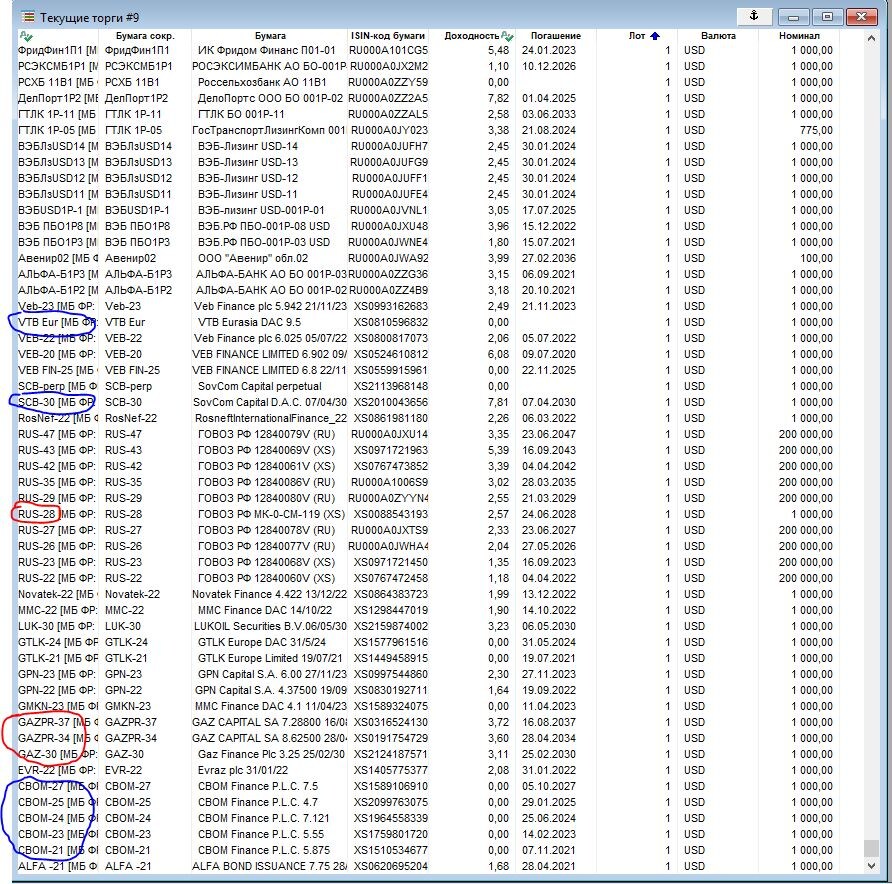Click ВЭБ.РФ ПБО-001Р-08 USD cell
This screenshot has height=884, width=892.
(264, 226)
